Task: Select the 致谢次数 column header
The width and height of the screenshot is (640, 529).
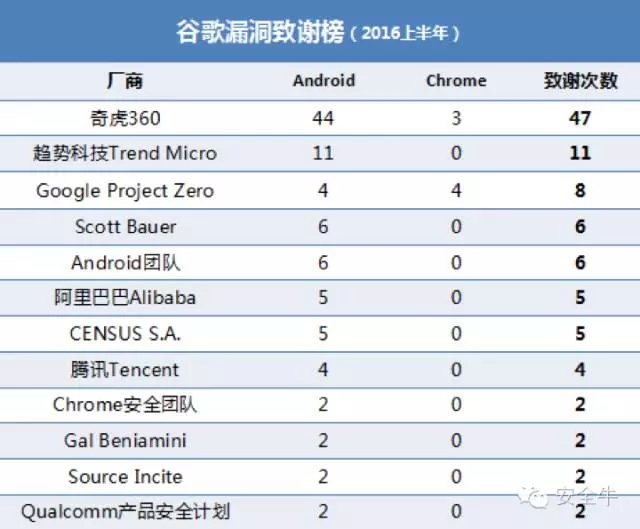Action: tap(580, 80)
